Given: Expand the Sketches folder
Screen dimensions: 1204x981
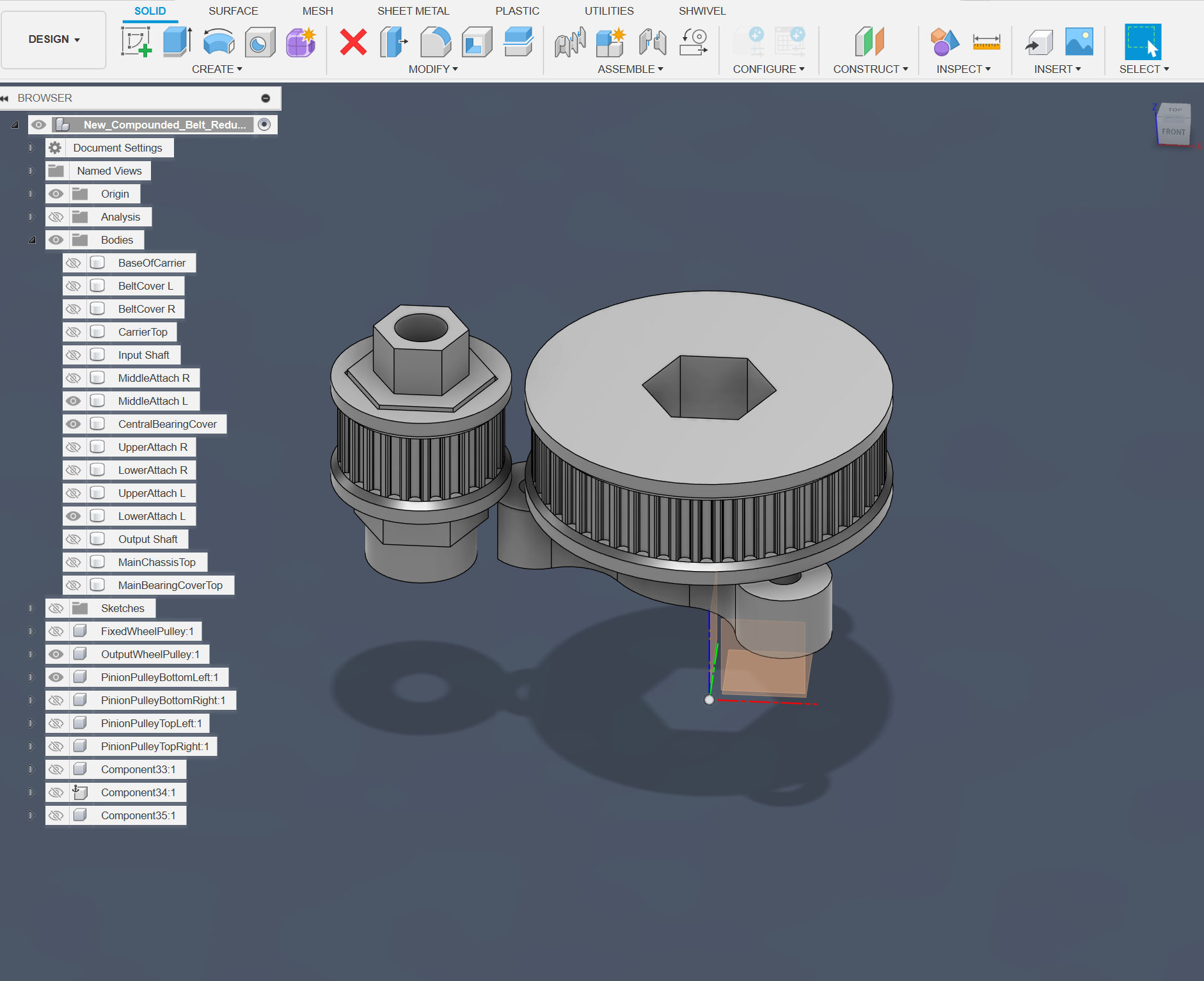Looking at the screenshot, I should (31, 608).
